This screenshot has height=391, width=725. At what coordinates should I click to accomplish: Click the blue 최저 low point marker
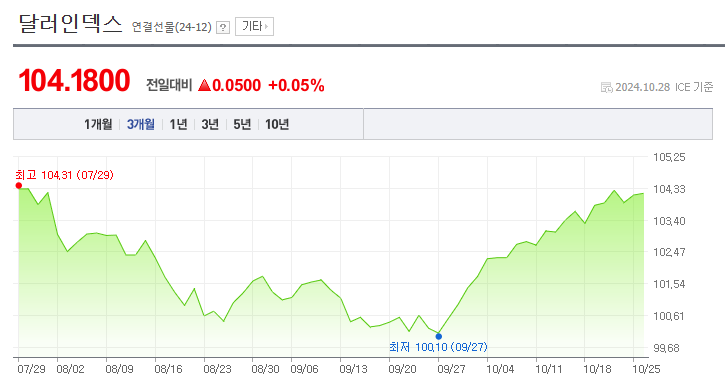439,336
